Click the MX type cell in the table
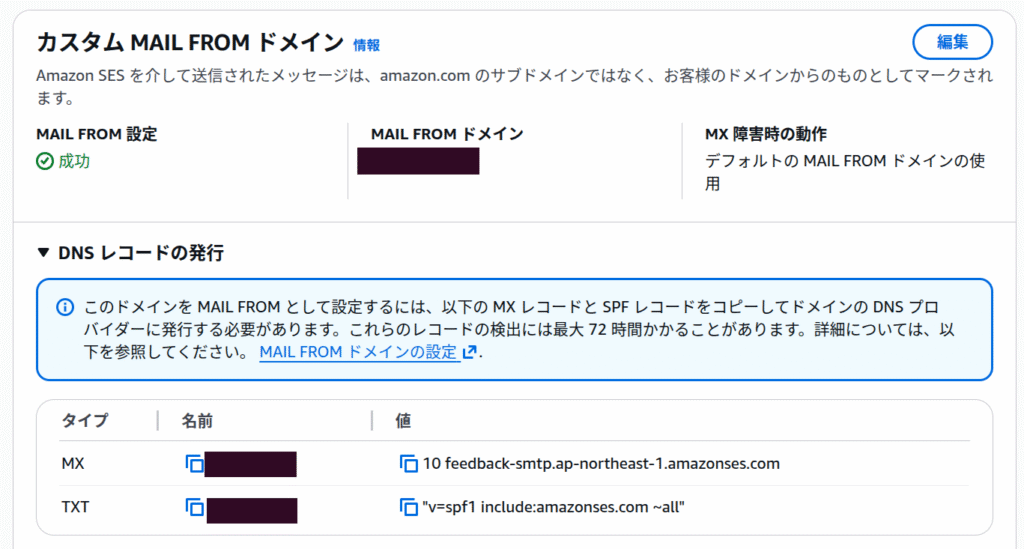Image resolution: width=1024 pixels, height=549 pixels. [73, 464]
